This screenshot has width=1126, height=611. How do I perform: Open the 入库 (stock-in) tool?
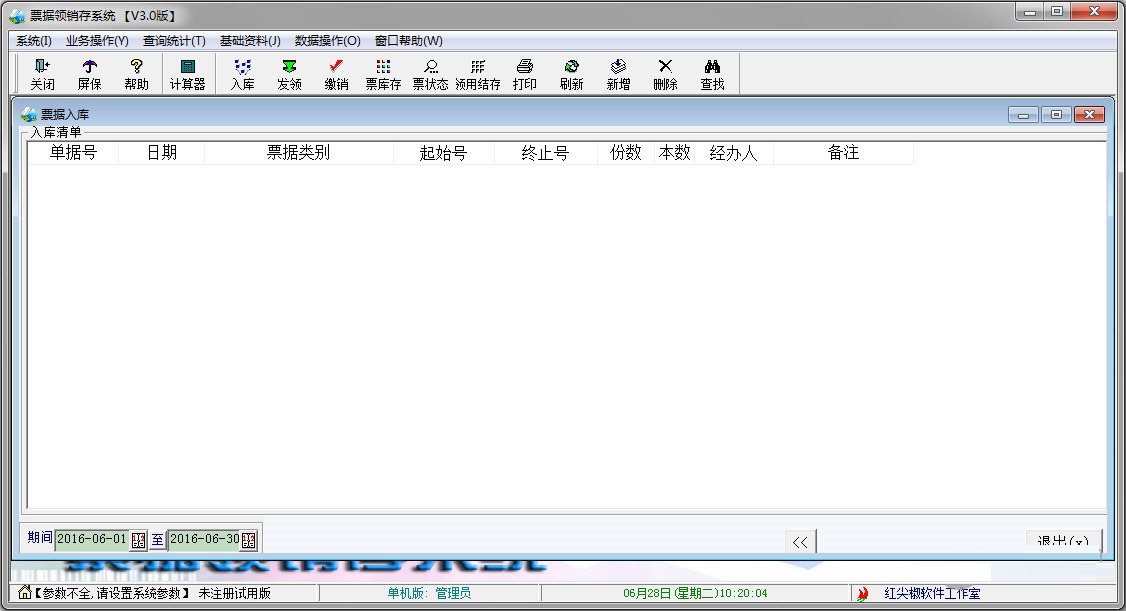point(241,73)
